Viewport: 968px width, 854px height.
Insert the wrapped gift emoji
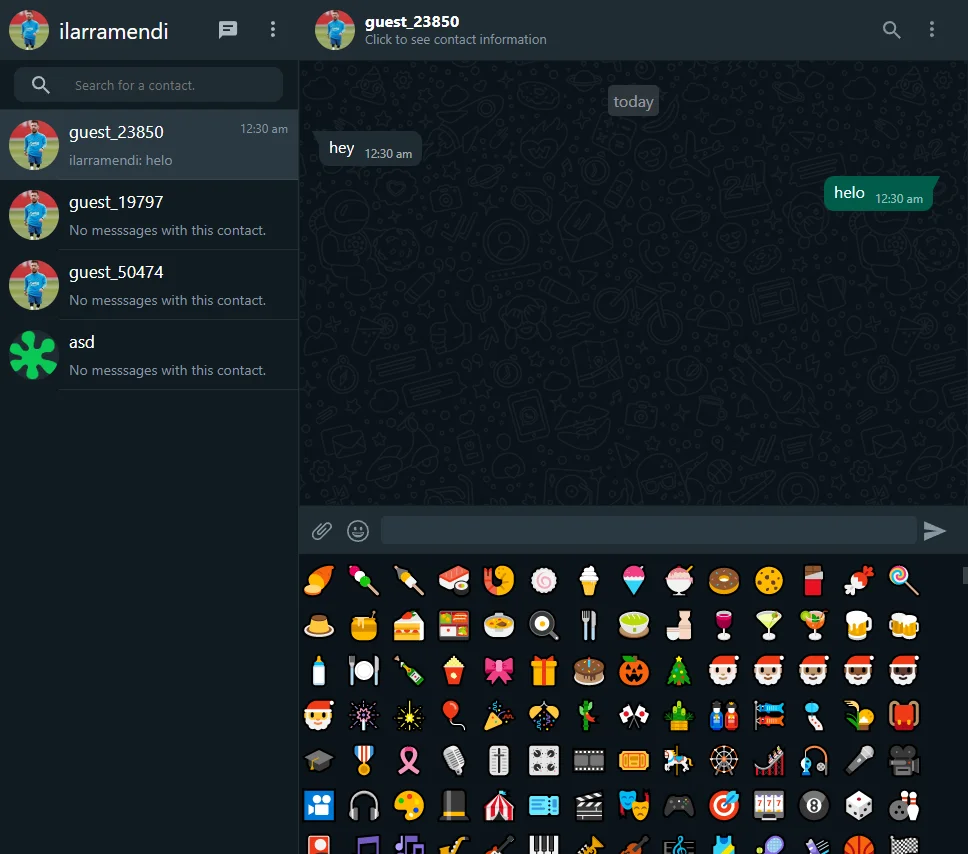point(544,671)
